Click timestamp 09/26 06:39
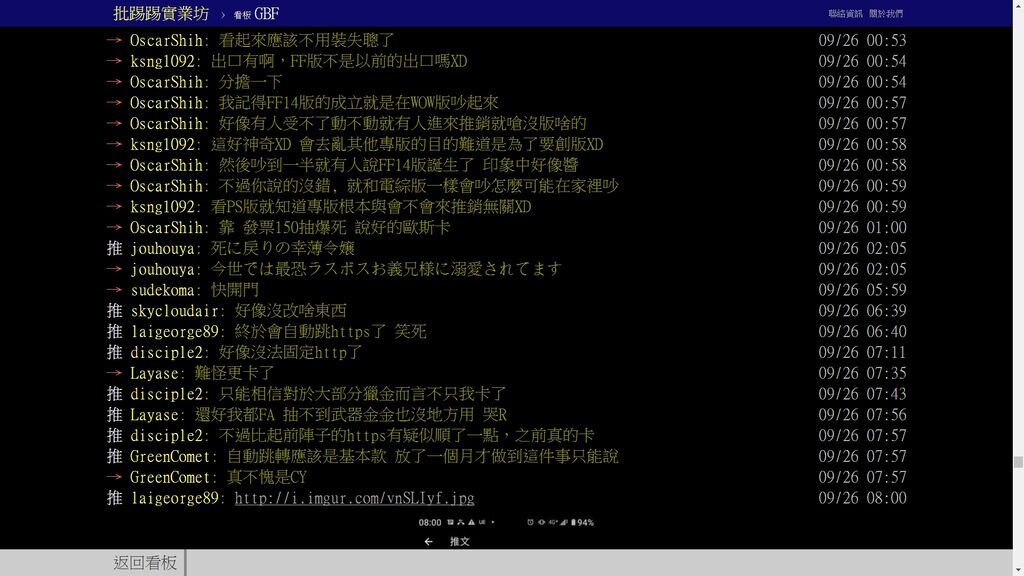Viewport: 1024px width, 576px height. [x=862, y=311]
